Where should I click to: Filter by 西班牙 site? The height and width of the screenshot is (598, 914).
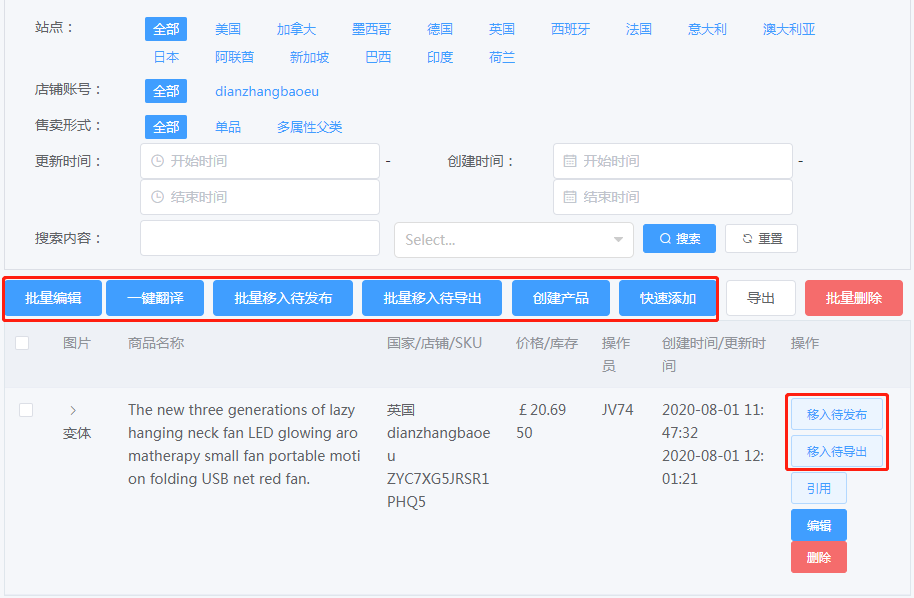[571, 29]
